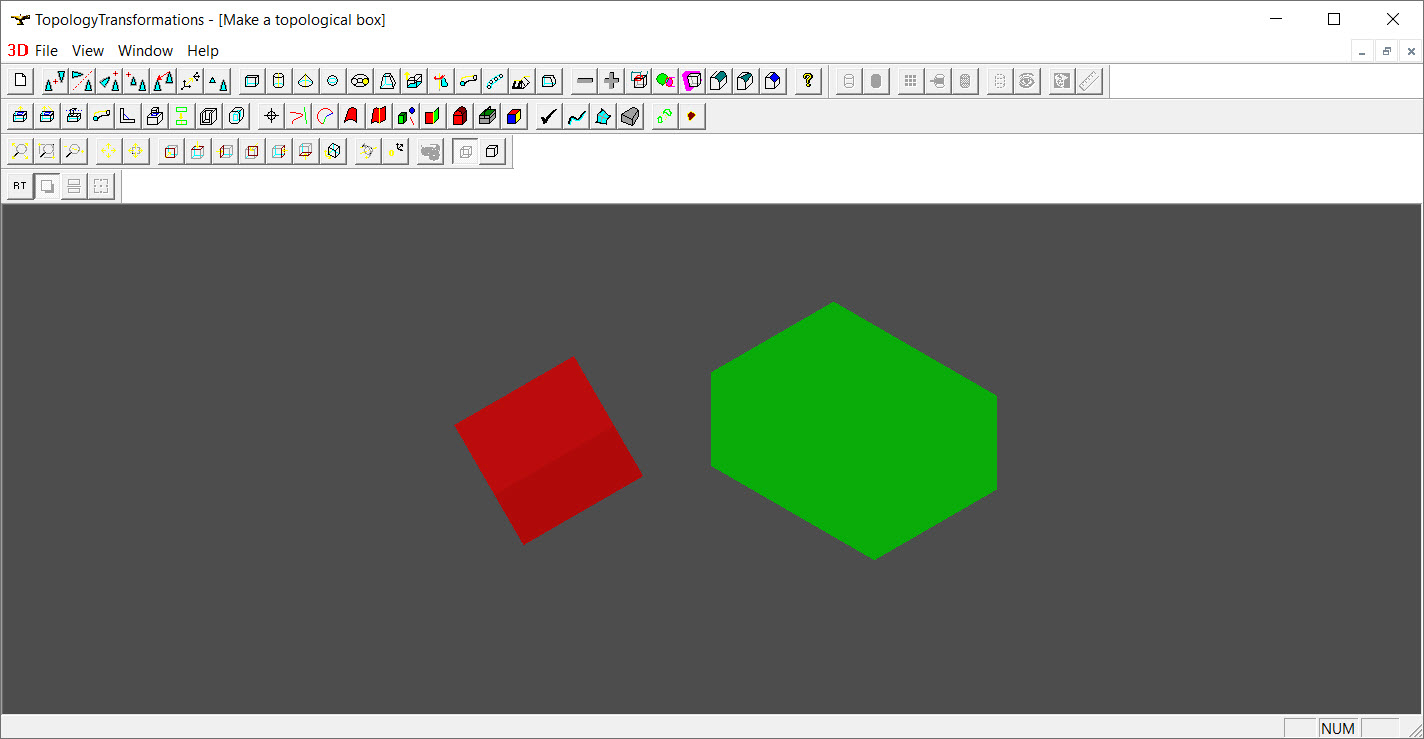This screenshot has width=1424, height=739.
Task: Open the Window menu
Action: click(x=145, y=50)
